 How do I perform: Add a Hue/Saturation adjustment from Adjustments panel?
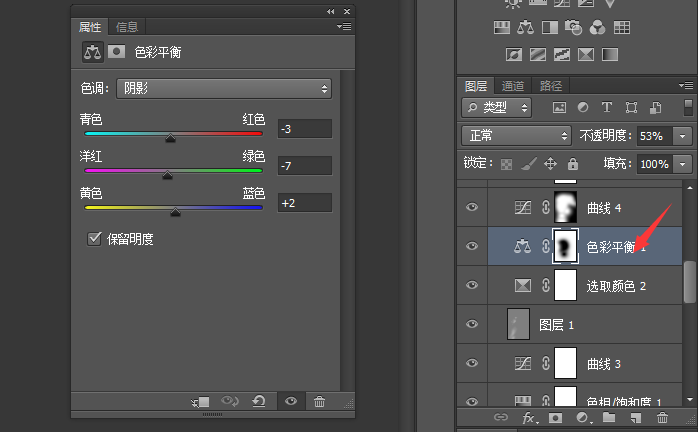(502, 28)
